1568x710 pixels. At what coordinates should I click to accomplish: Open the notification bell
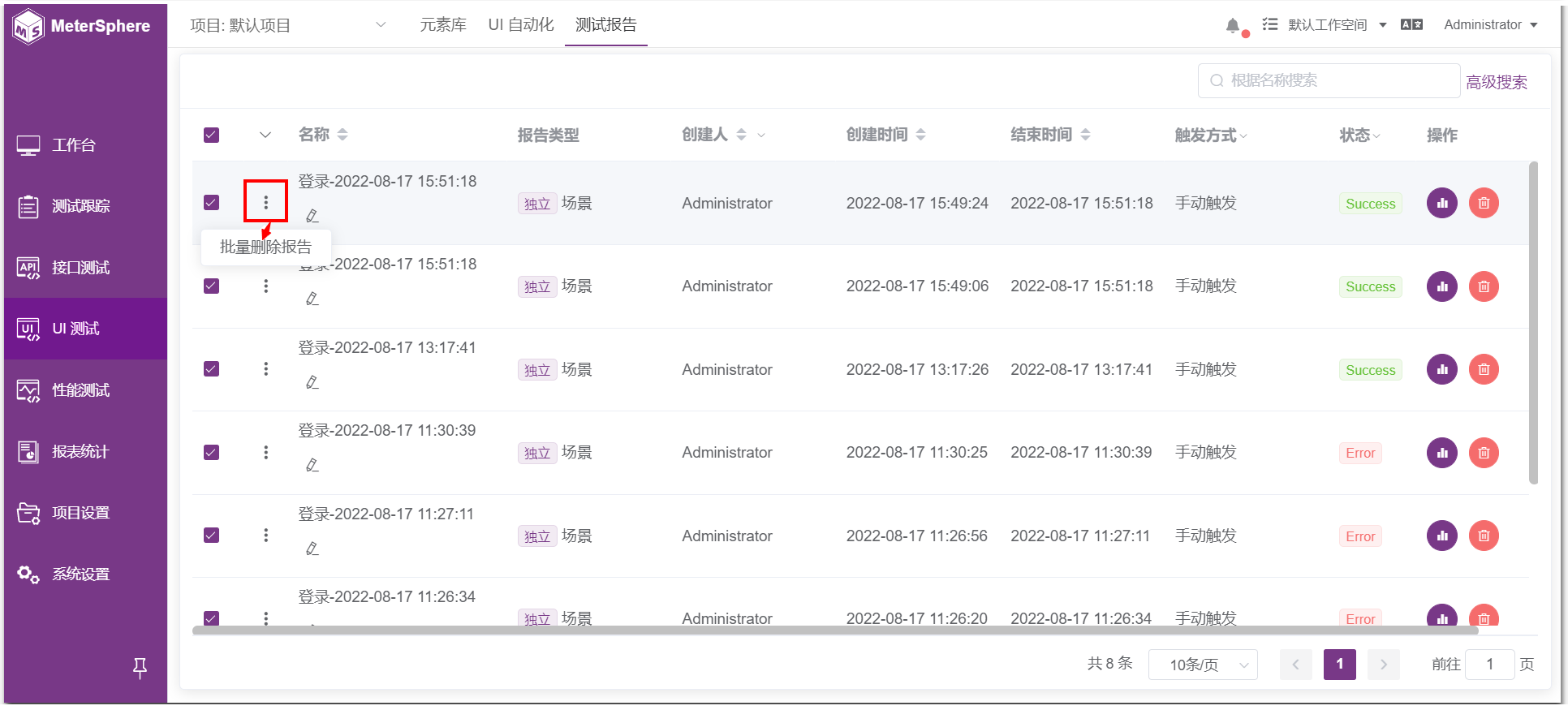click(x=1233, y=25)
